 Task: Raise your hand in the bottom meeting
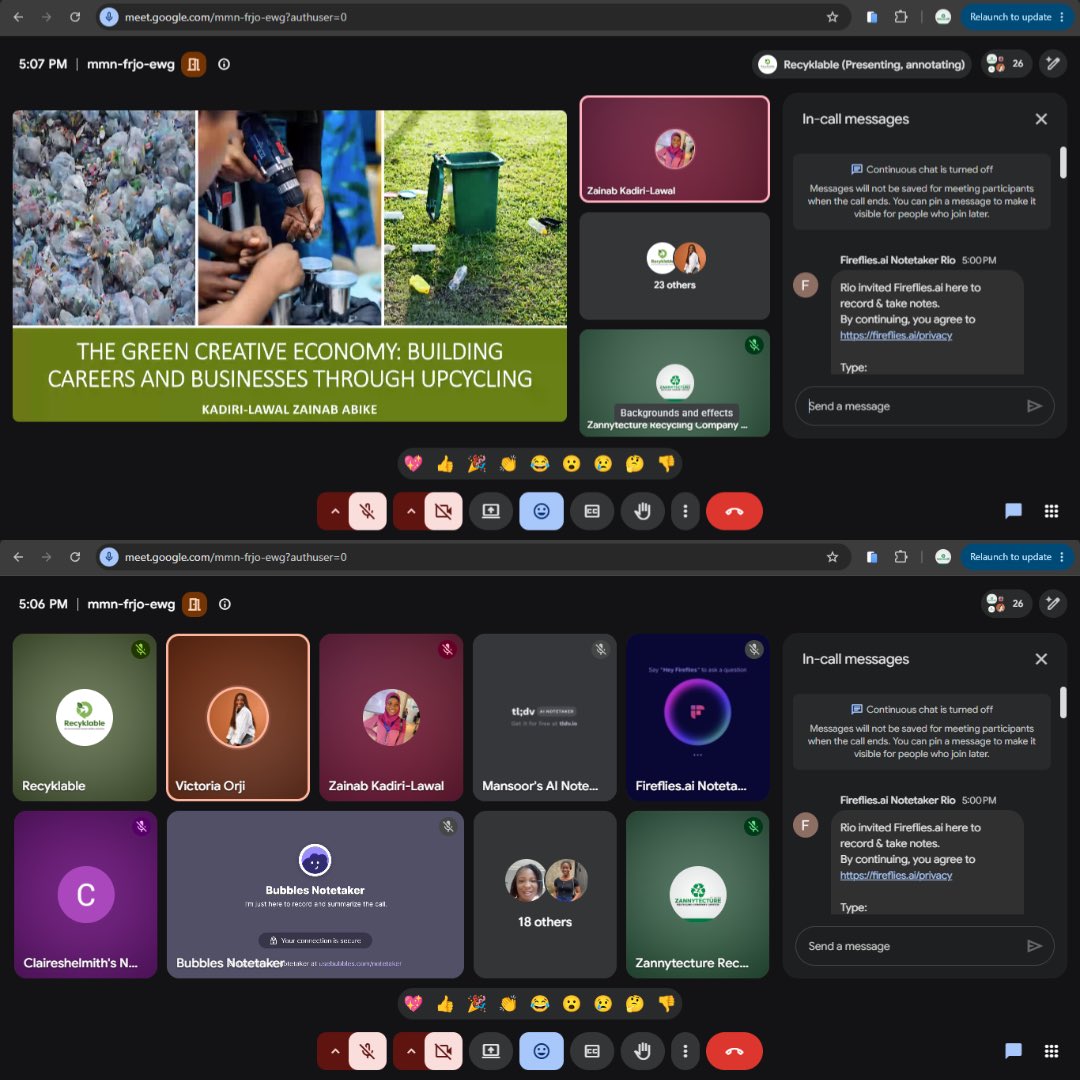[x=643, y=1051]
